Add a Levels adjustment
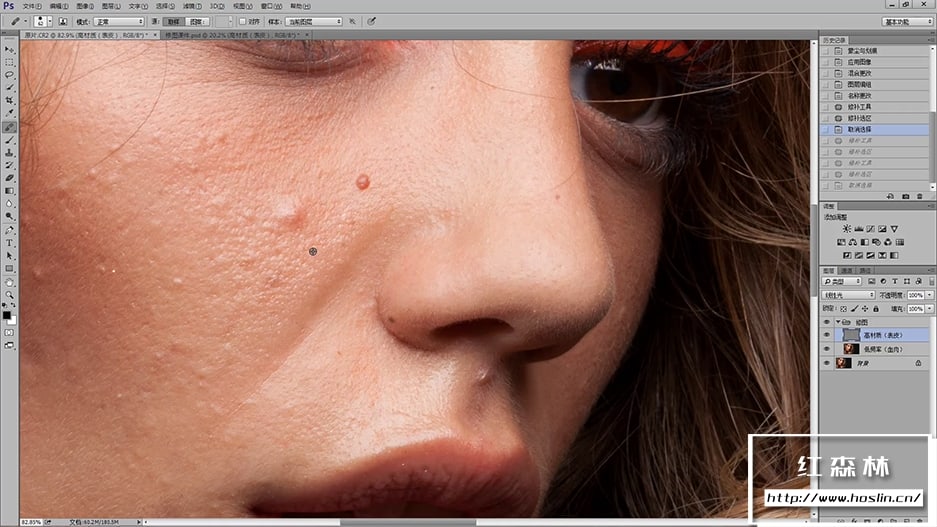 coord(859,229)
